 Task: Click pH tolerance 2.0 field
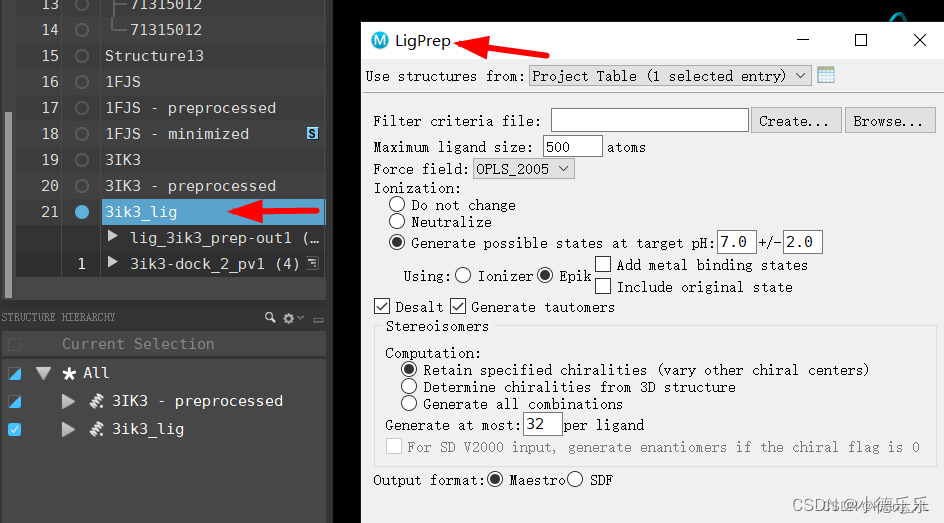(803, 242)
